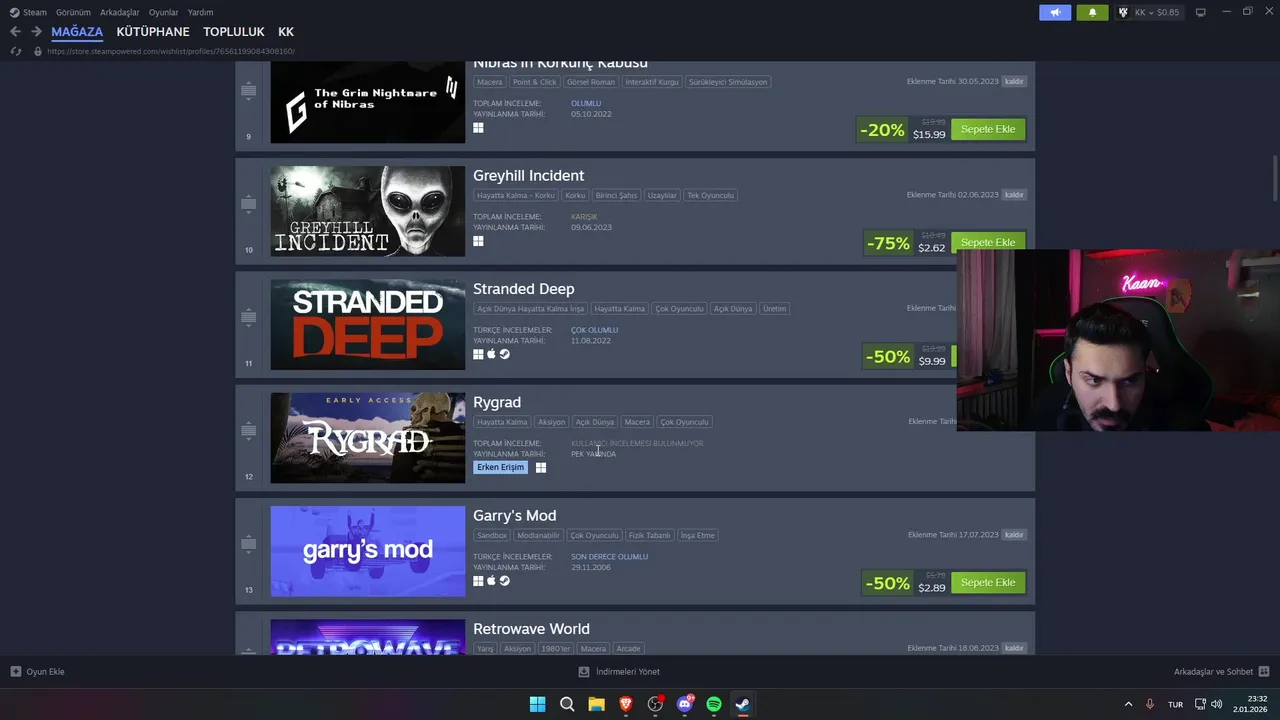Open Big Picture mode monitor icon
Viewport: 1280px width, 720px height.
click(1201, 12)
